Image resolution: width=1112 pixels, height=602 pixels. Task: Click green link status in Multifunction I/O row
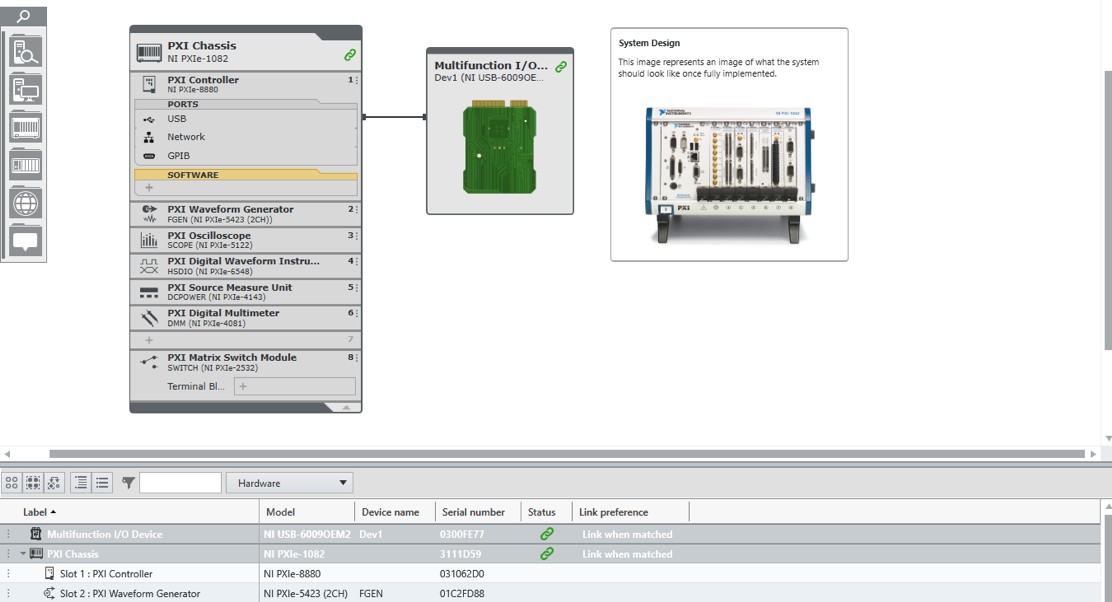tap(547, 534)
